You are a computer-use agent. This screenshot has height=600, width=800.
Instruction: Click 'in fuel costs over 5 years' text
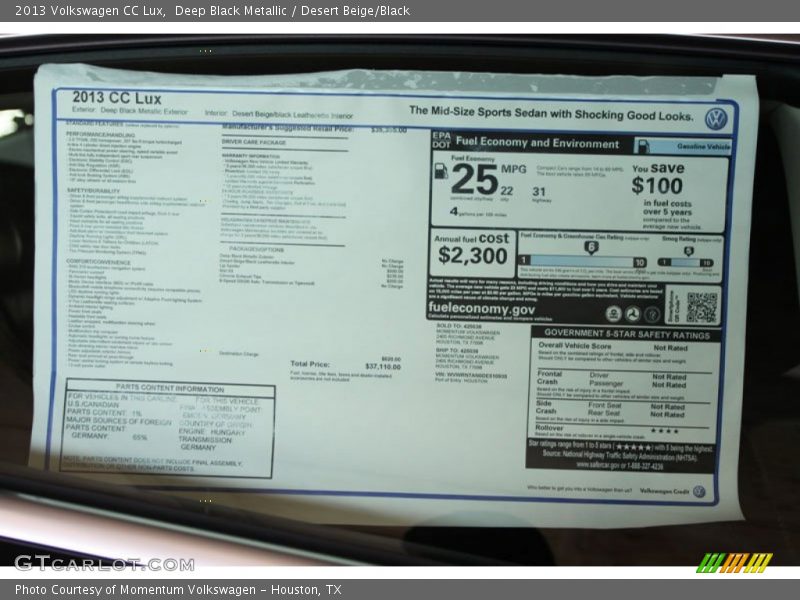click(x=668, y=207)
